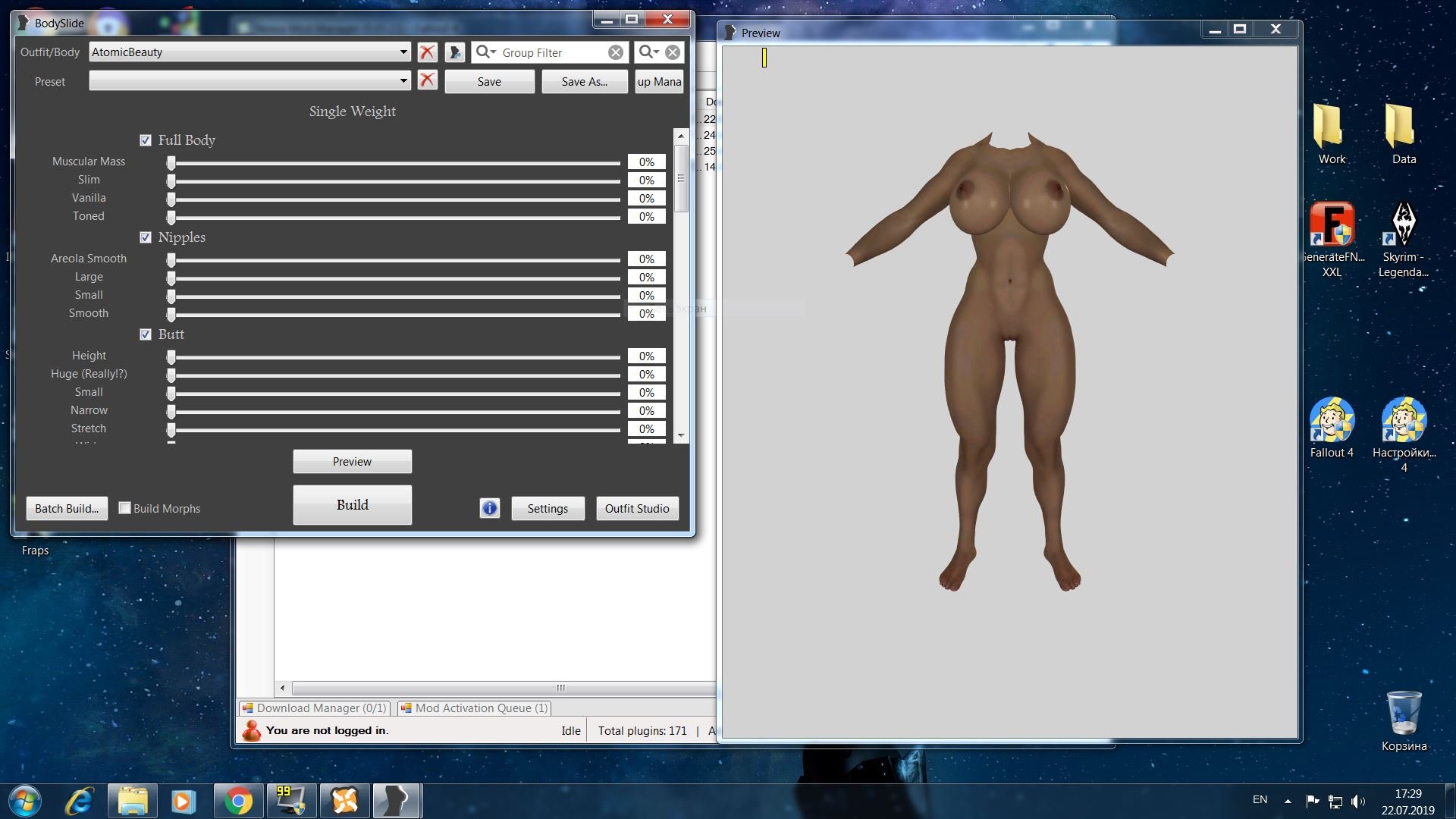This screenshot has width=1456, height=819.
Task: Open the GenerateFNIS XXL desktop shortcut
Action: (1332, 226)
